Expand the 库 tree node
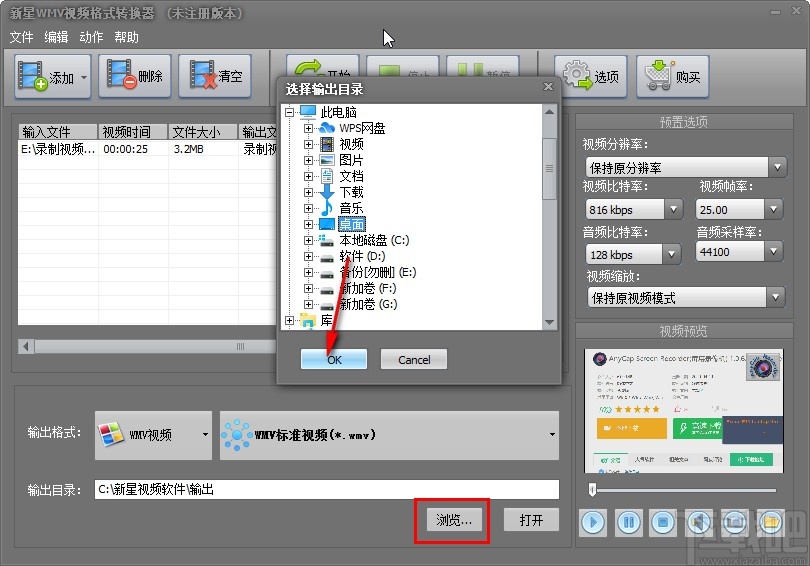This screenshot has width=810, height=566. point(289,320)
